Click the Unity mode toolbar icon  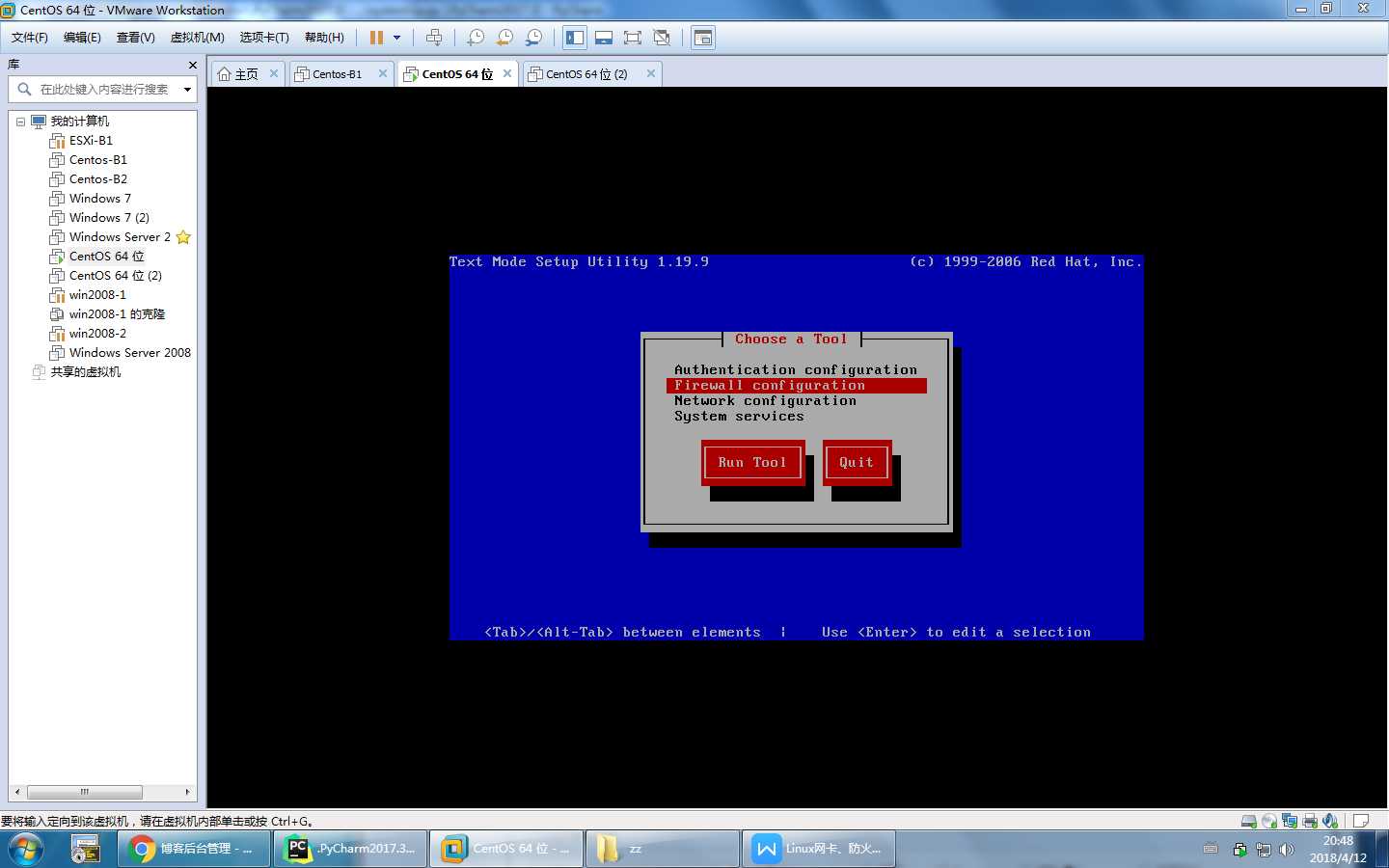[x=662, y=38]
